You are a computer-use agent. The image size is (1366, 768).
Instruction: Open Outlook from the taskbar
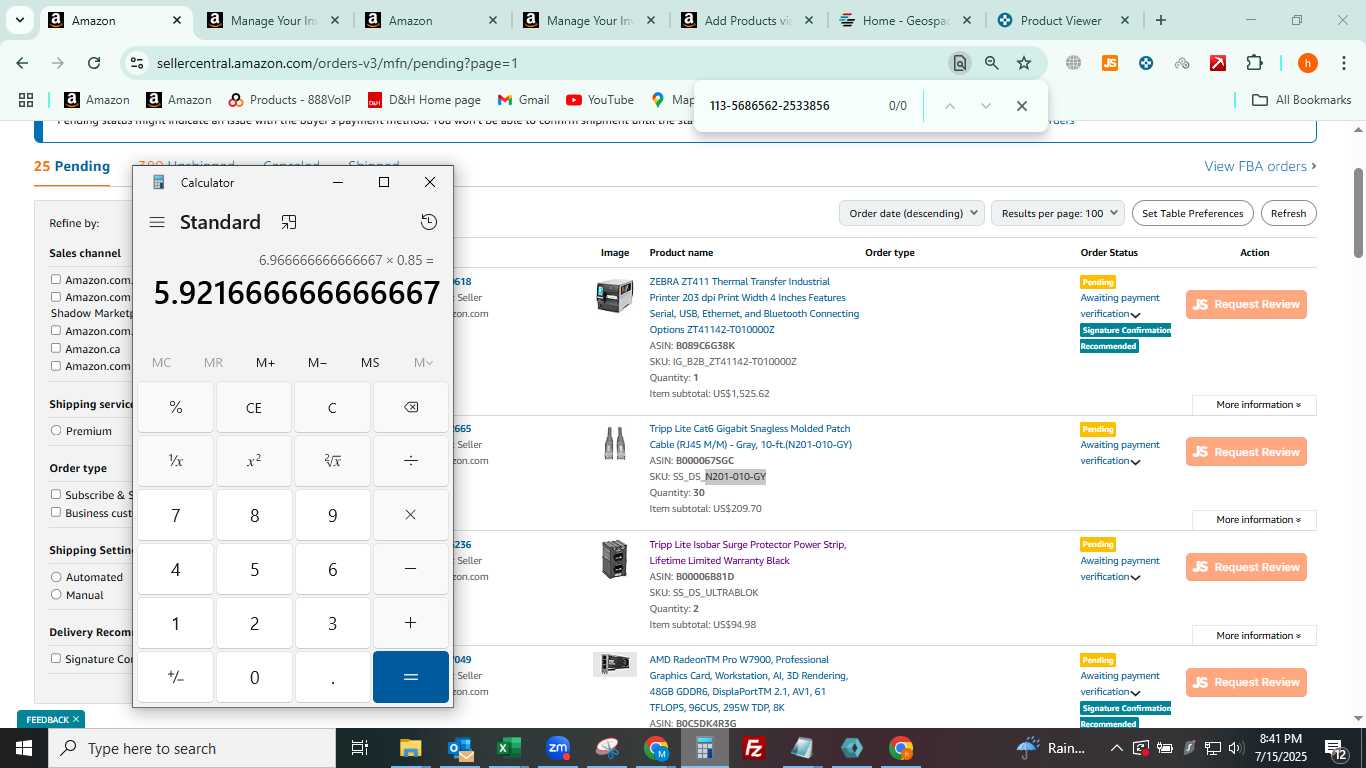point(460,748)
